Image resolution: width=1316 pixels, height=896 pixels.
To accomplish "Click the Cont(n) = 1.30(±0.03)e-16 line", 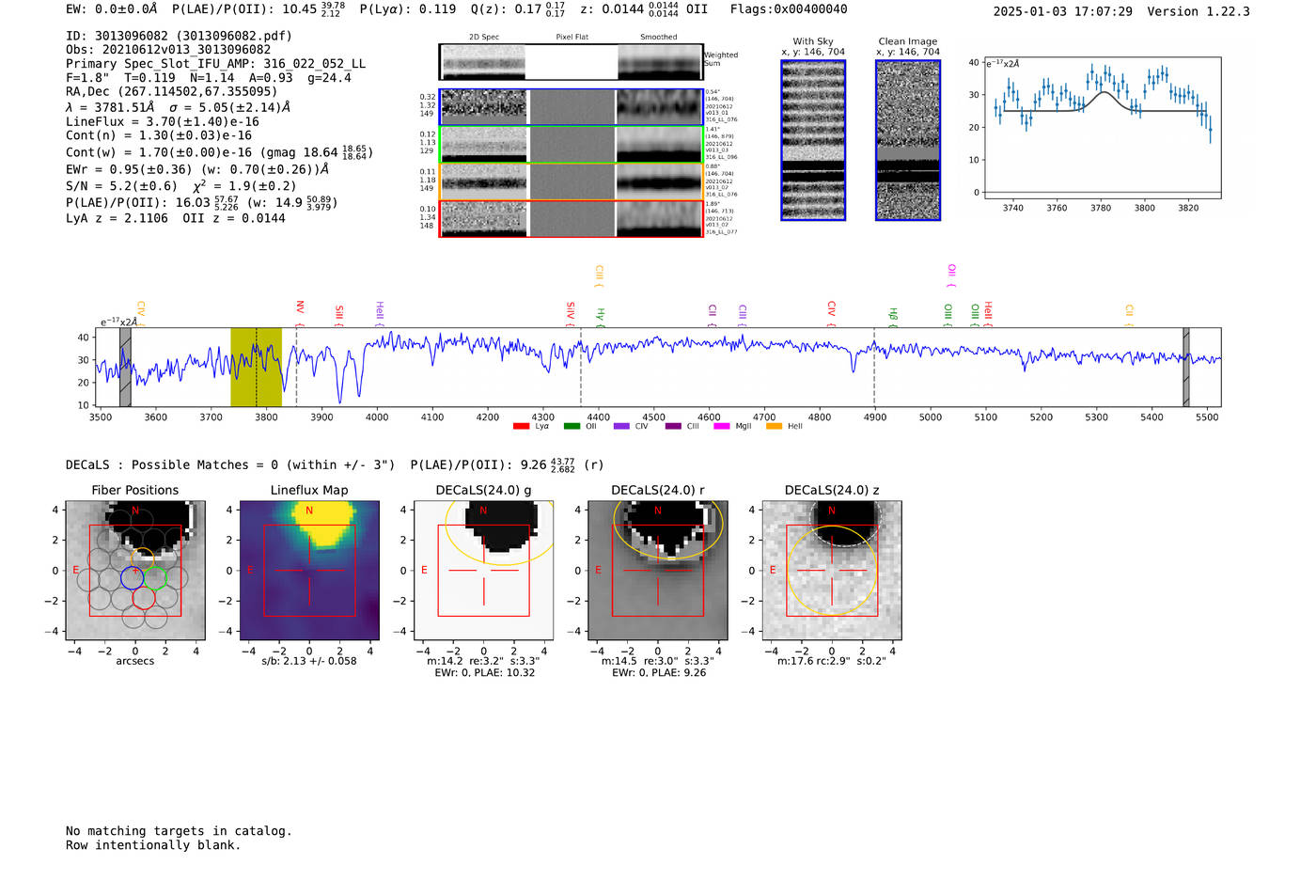I will 159,135.
